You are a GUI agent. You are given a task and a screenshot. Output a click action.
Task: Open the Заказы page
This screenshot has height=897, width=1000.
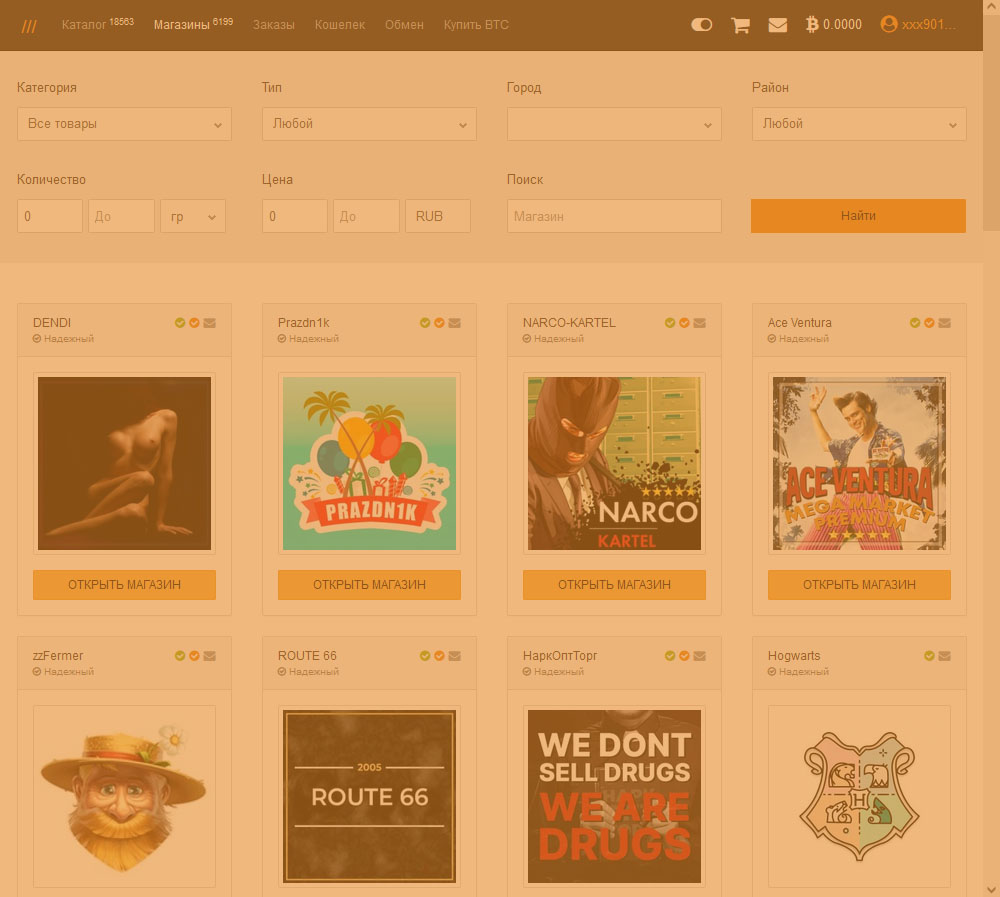click(x=274, y=25)
